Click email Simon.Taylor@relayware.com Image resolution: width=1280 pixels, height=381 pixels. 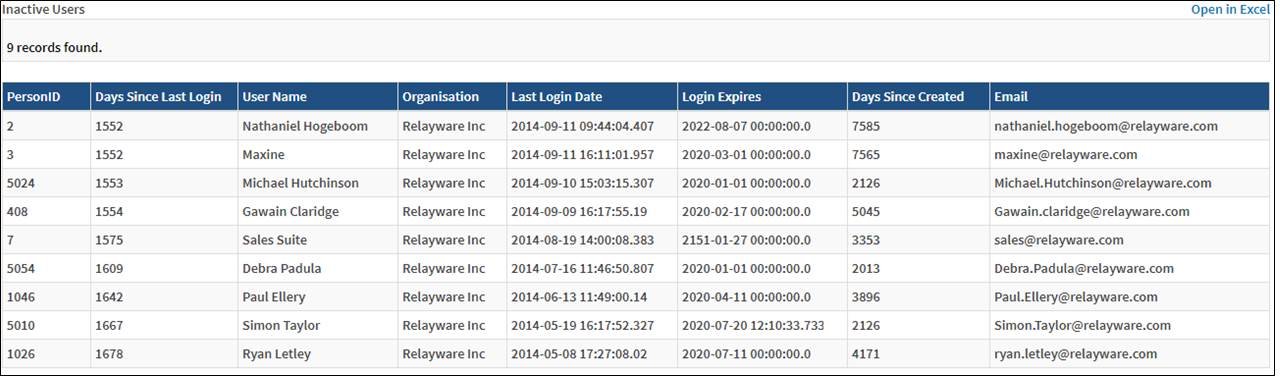1083,326
